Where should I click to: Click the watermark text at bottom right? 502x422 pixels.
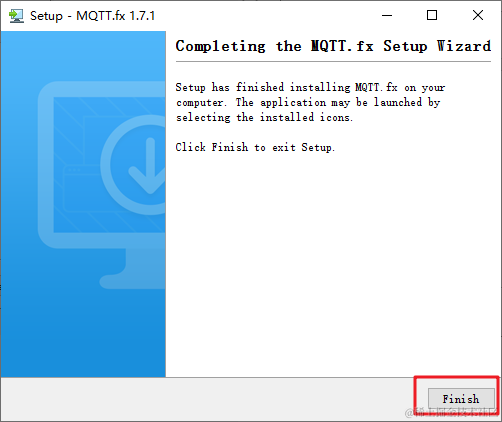(x=452, y=413)
